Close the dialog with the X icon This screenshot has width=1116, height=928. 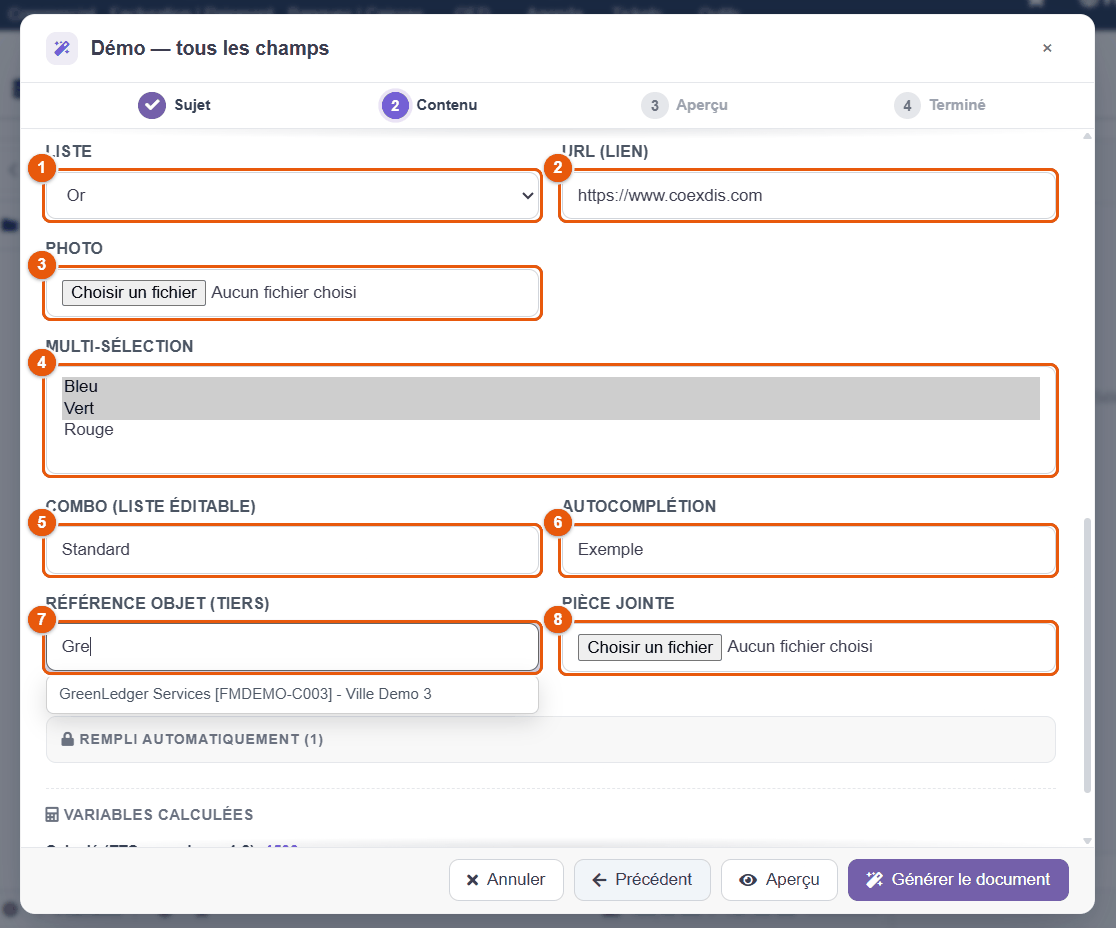(1047, 48)
